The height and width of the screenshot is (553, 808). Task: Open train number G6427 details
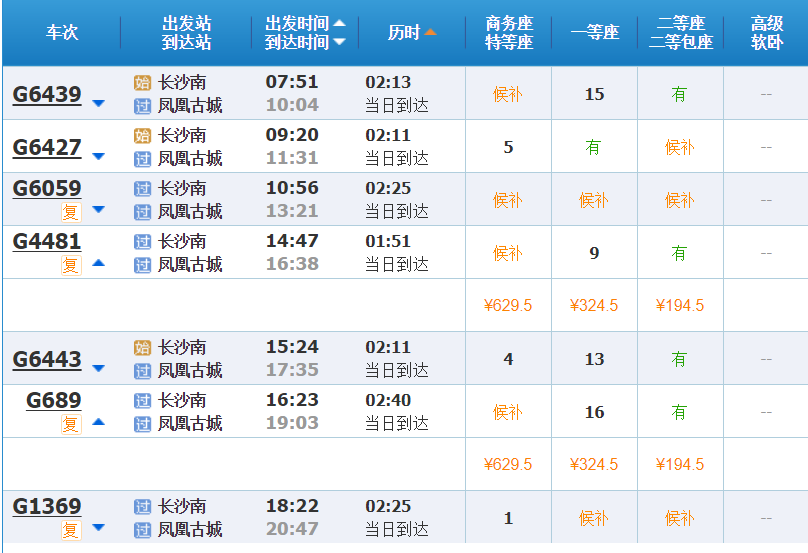click(47, 148)
